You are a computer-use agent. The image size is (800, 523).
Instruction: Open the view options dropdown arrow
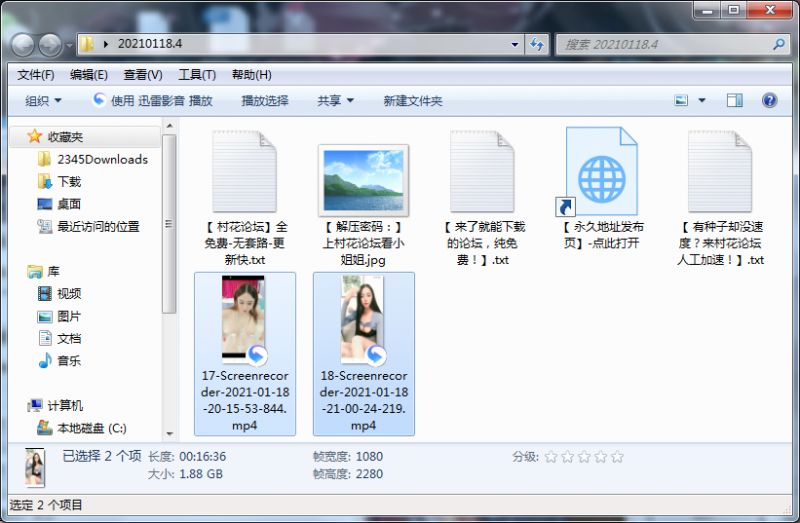tap(702, 101)
